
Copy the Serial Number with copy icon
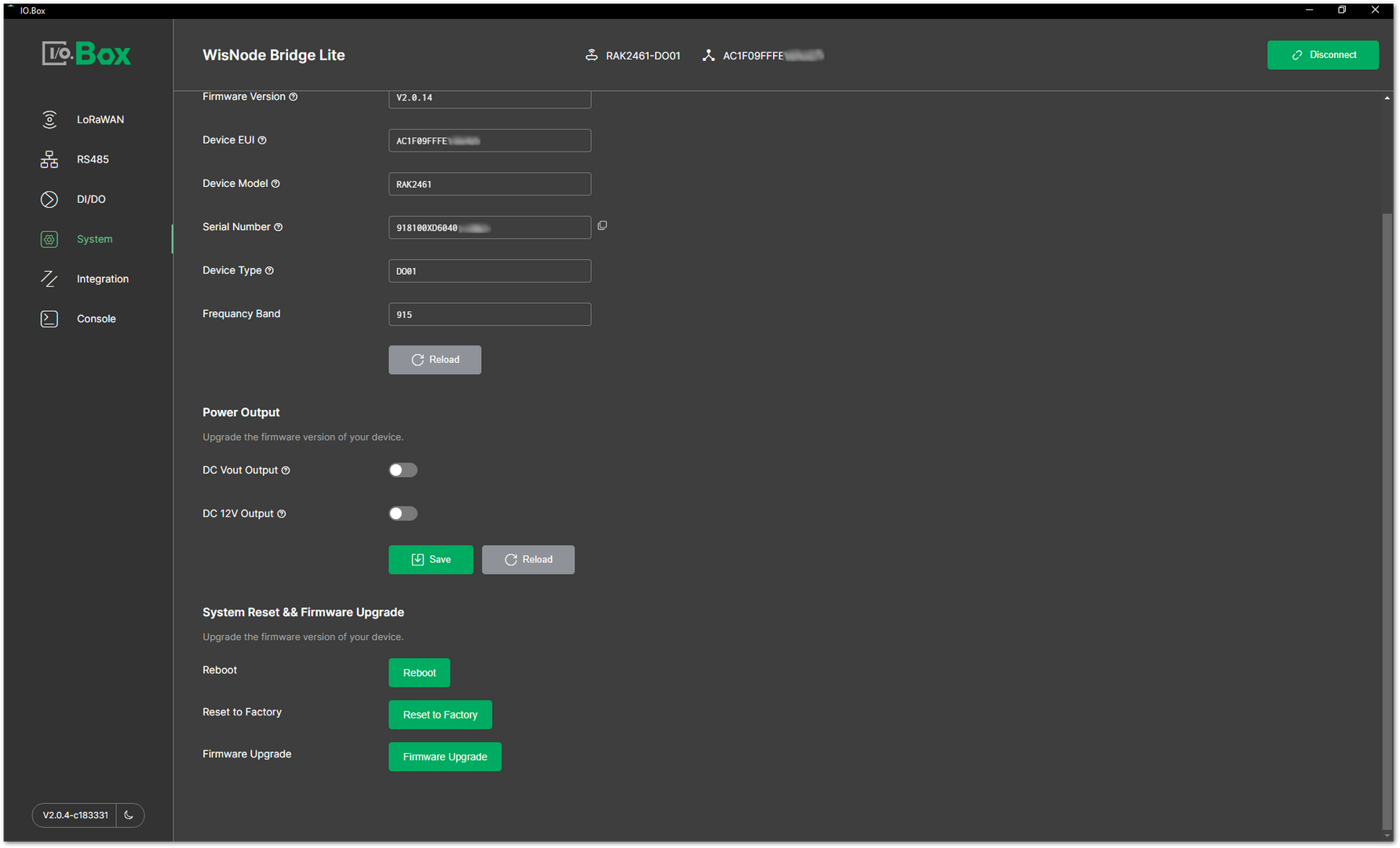pos(602,225)
